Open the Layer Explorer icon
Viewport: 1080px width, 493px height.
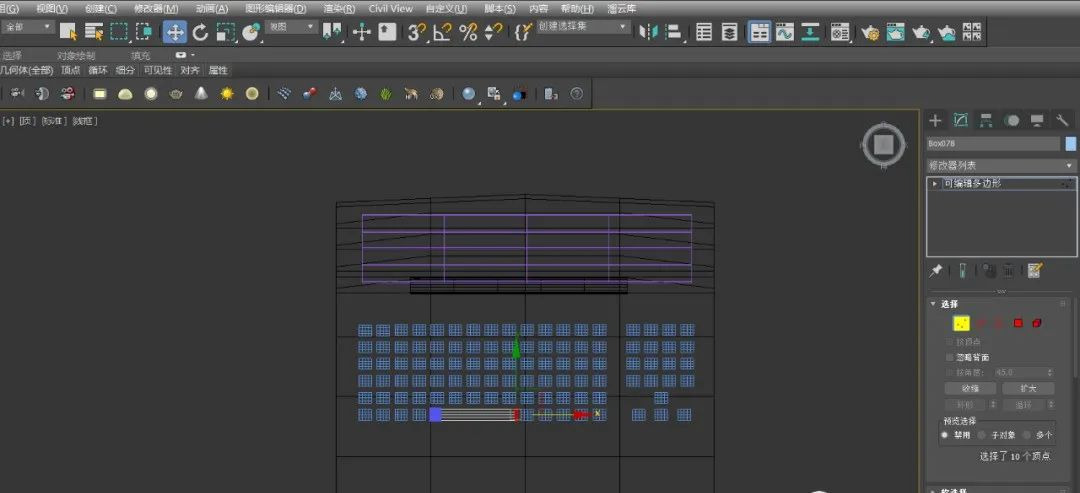click(729, 32)
